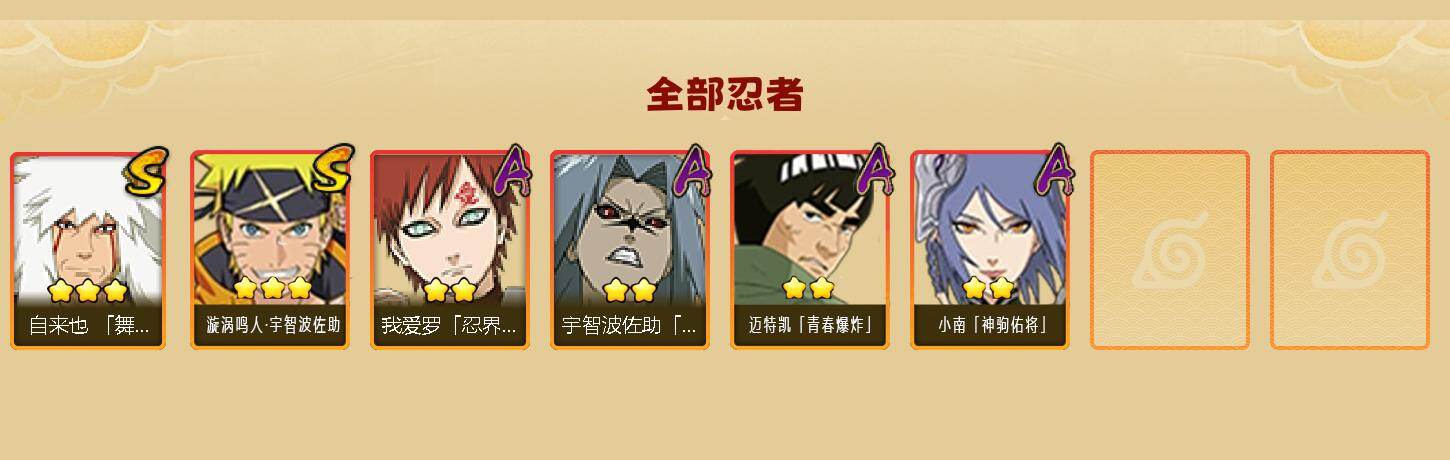This screenshot has width=1450, height=460.
Task: Click the A rank badge on Might Guy card
Action: point(876,171)
